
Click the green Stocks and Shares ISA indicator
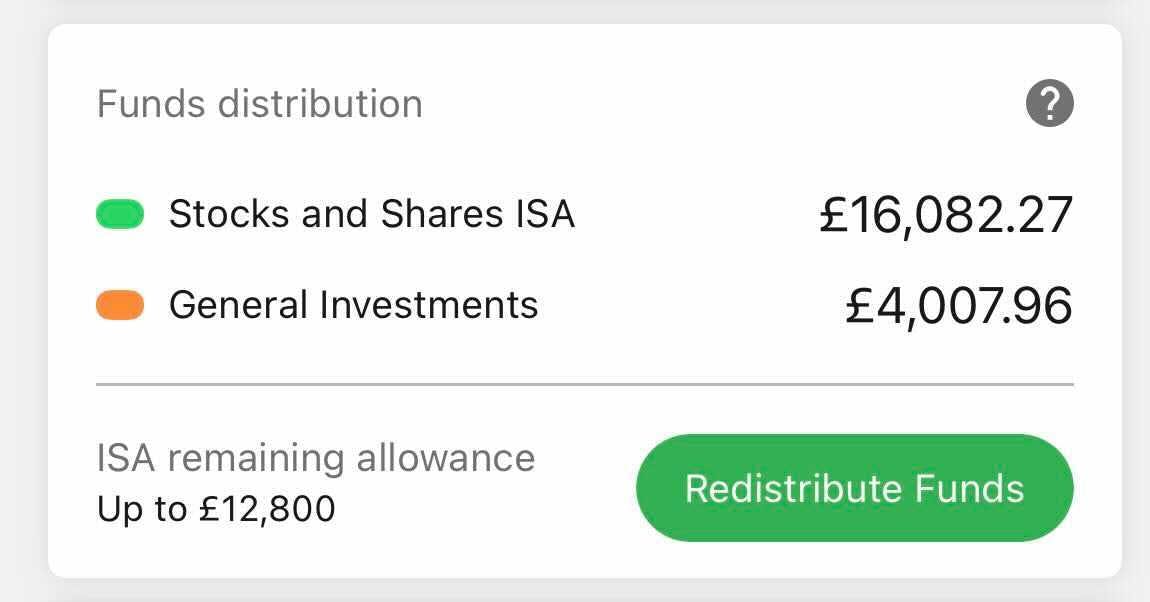click(120, 214)
